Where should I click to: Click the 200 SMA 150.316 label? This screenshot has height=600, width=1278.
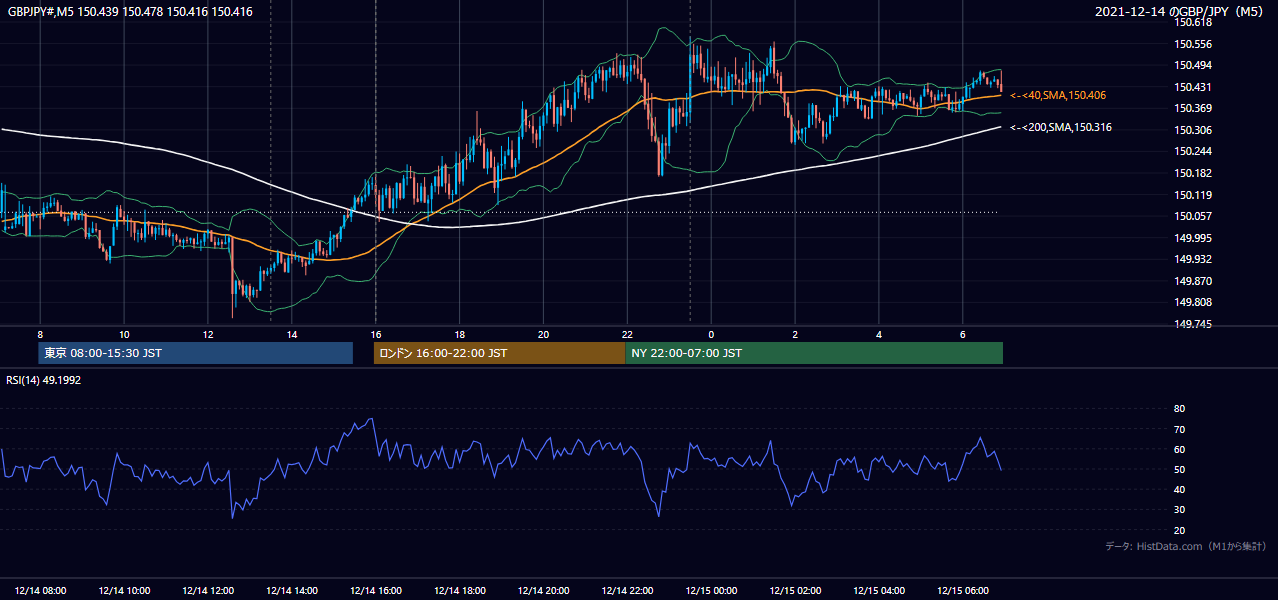(x=1061, y=127)
